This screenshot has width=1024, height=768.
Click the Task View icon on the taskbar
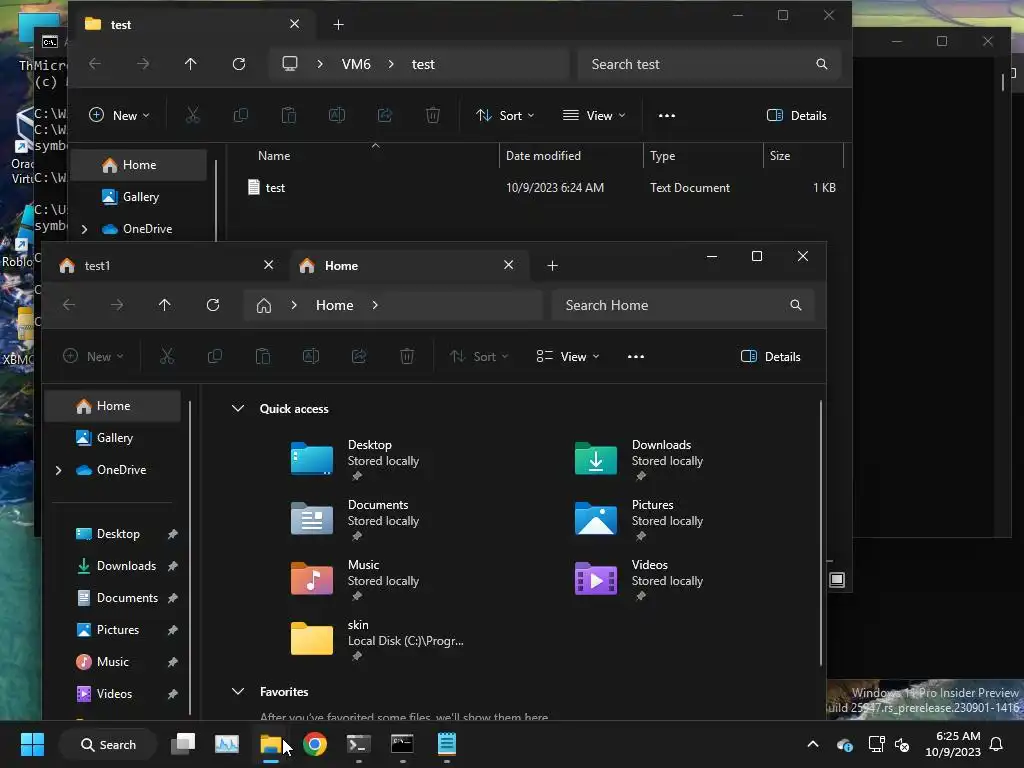coord(184,744)
